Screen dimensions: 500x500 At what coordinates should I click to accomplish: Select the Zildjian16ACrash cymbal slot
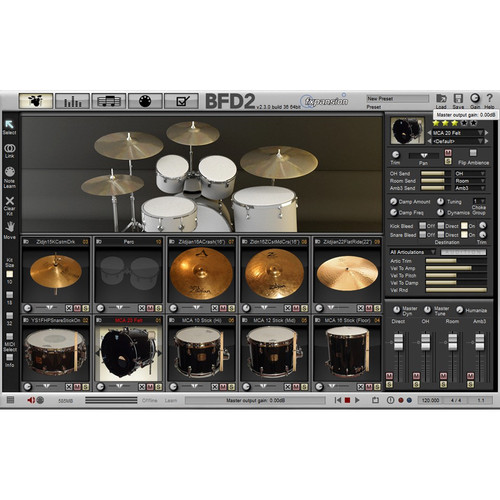coord(201,275)
